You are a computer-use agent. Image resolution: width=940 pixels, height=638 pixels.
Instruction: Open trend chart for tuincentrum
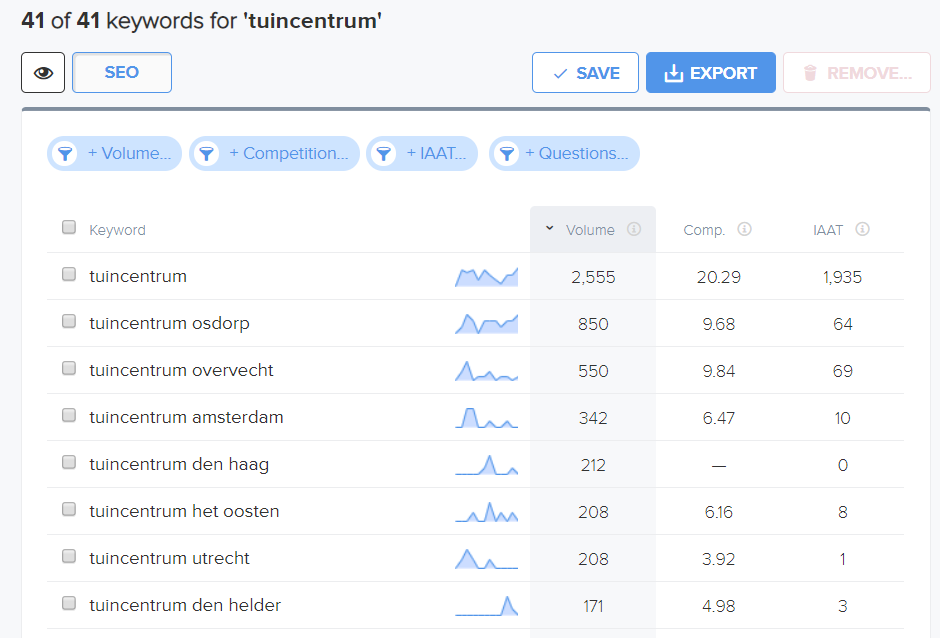[x=486, y=276]
